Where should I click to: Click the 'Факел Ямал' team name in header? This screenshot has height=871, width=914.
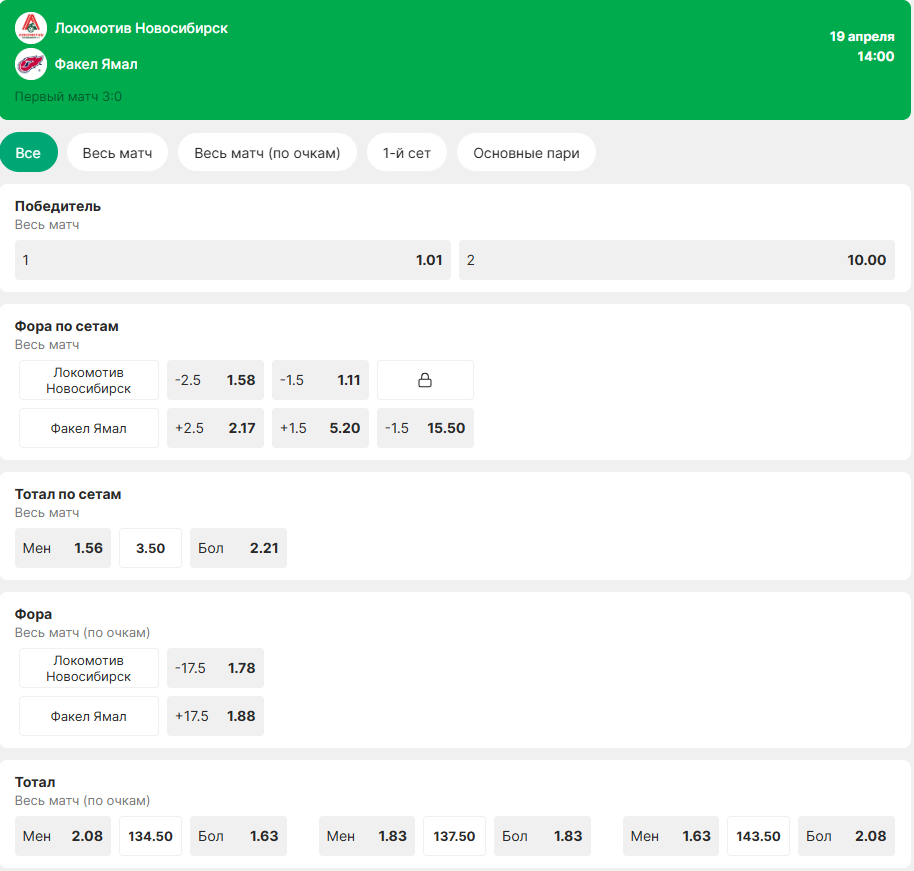(96, 64)
